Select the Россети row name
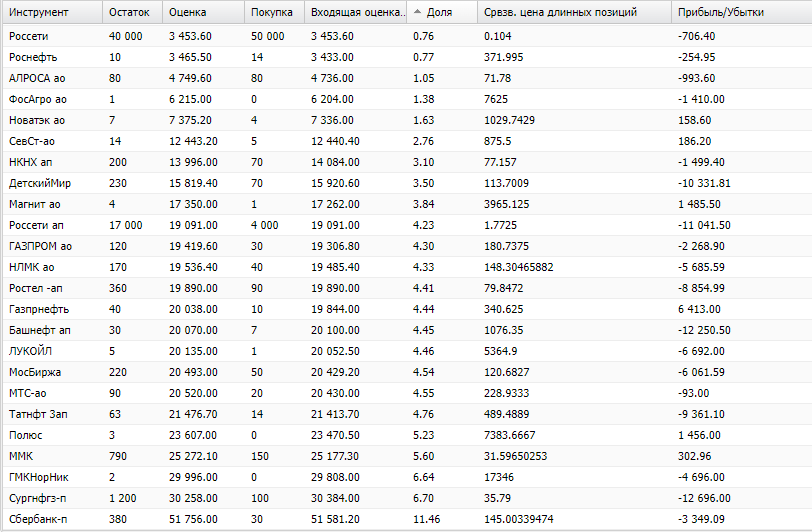 point(28,36)
